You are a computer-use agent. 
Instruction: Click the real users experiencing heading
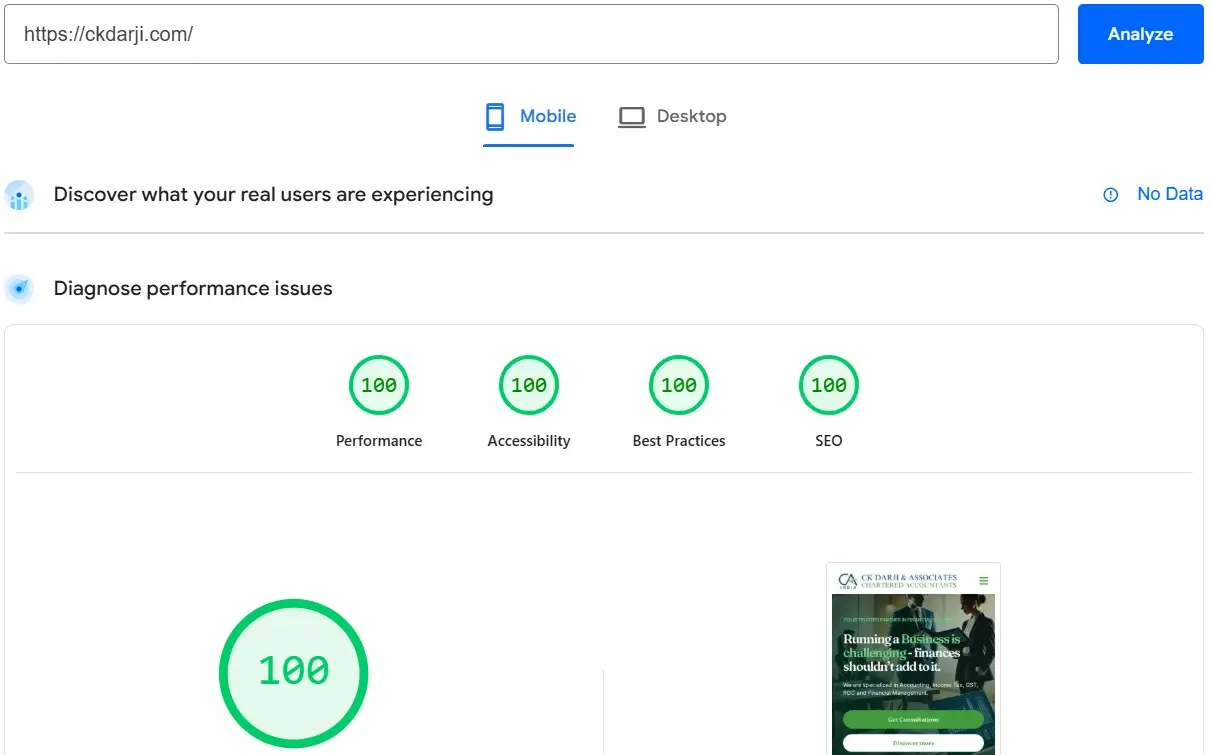273,194
